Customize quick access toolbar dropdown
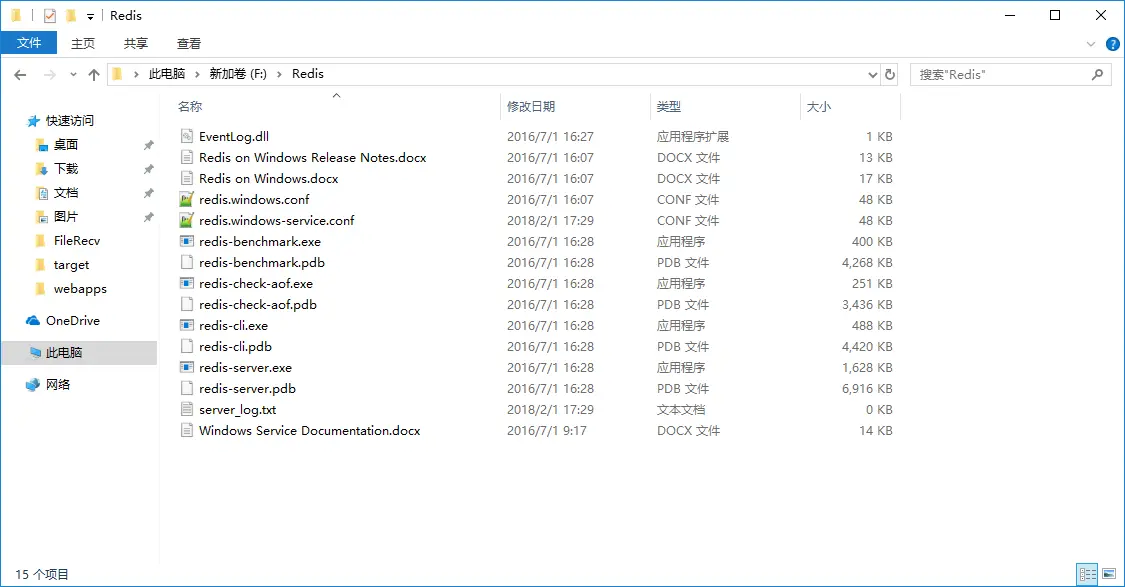Viewport: 1125px width, 587px height. pyautogui.click(x=90, y=16)
